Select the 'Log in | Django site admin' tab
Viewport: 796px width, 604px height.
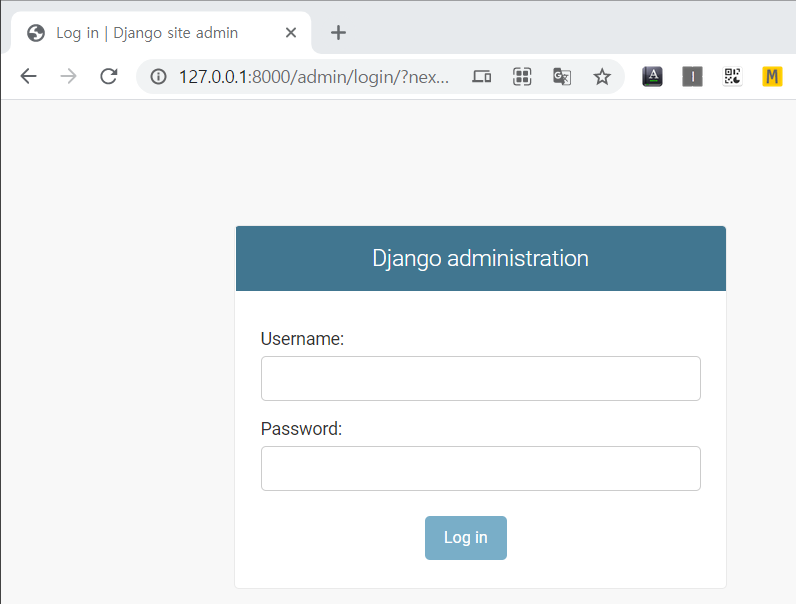coord(160,33)
